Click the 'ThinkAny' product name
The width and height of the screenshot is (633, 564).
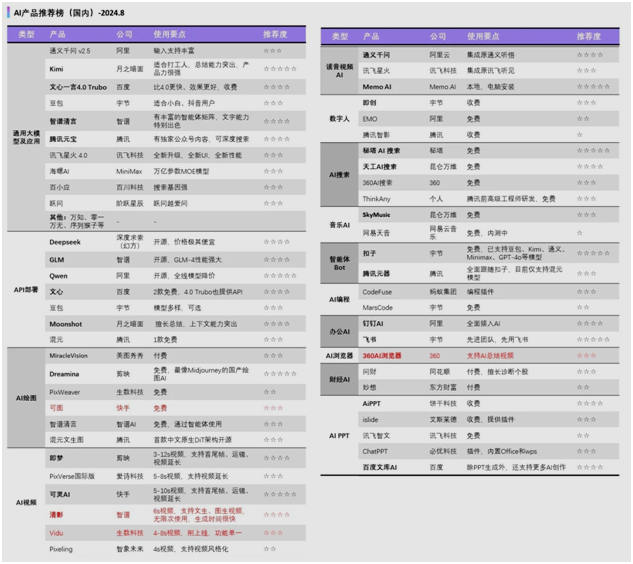(x=376, y=199)
